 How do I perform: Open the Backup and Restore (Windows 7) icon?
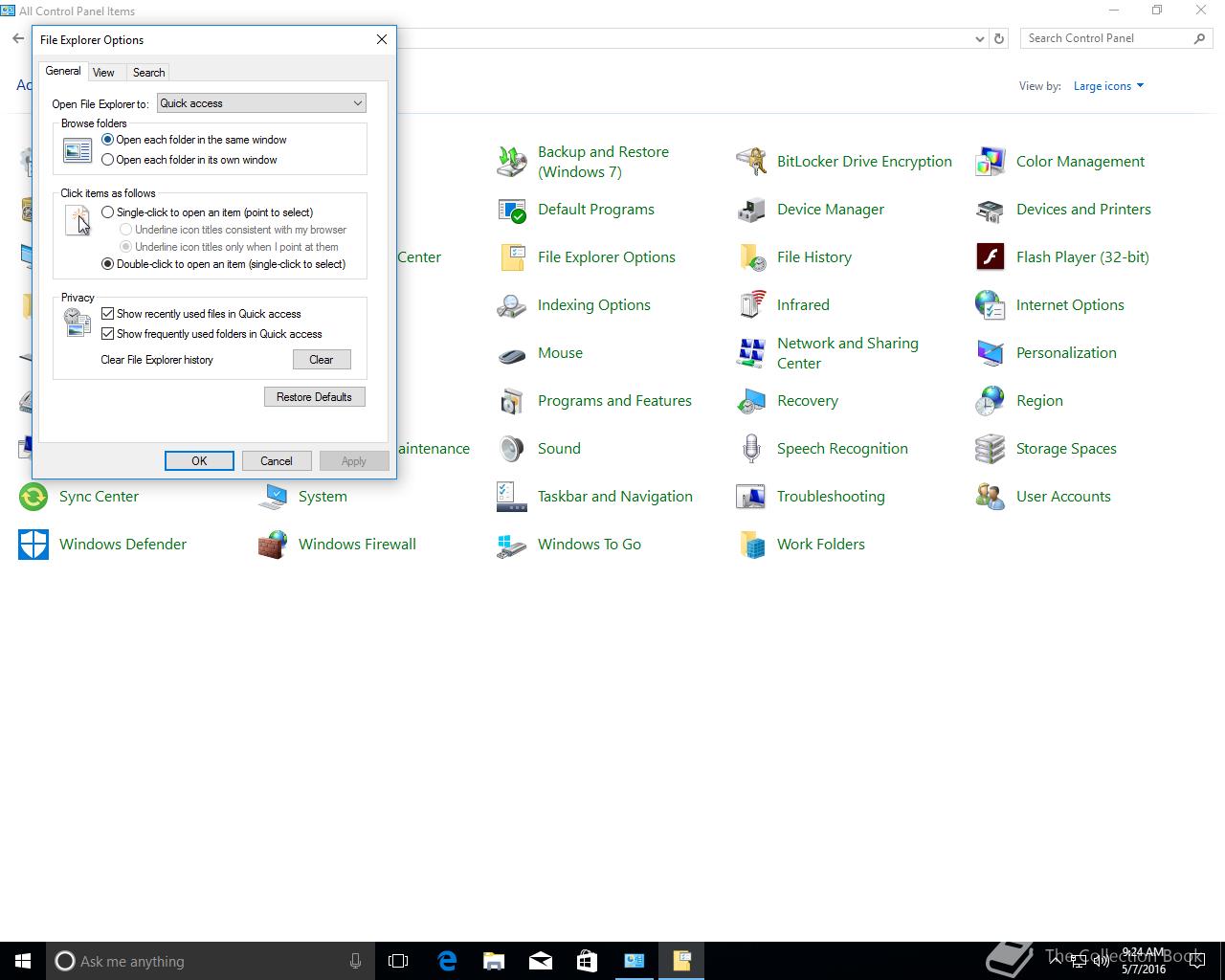click(x=512, y=162)
